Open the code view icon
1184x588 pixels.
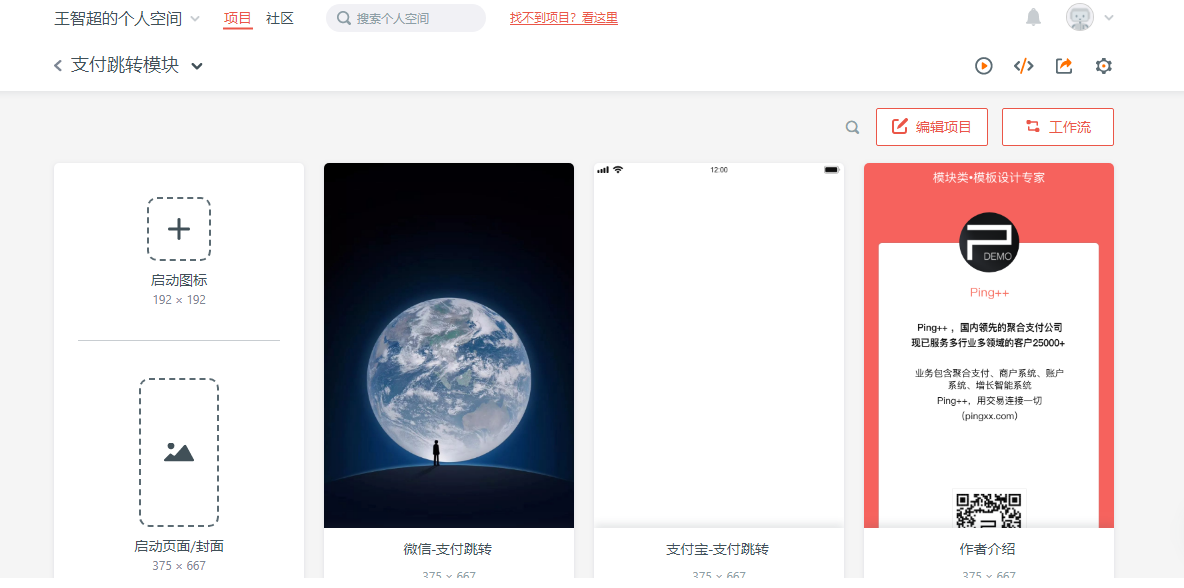coord(1023,66)
